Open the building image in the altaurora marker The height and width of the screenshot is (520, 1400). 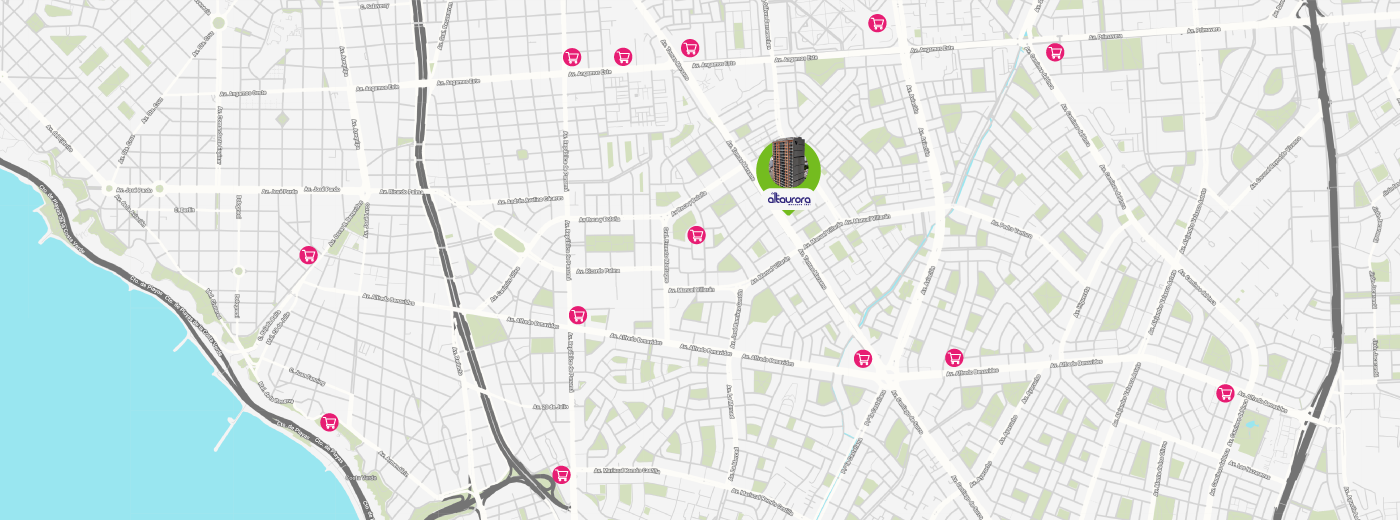click(788, 162)
